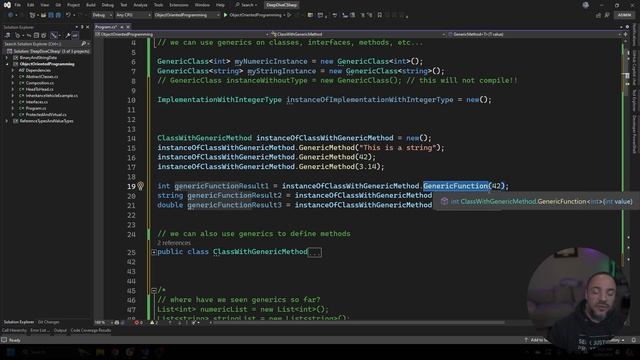Open the Tools menu

158,5
